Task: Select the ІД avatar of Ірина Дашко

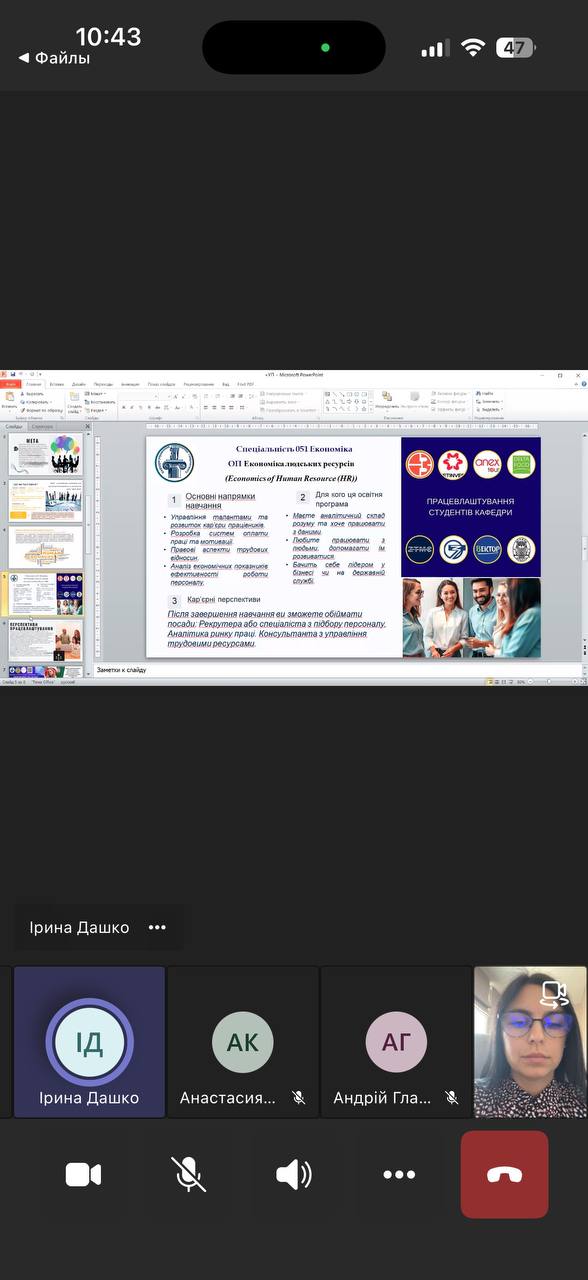Action: [x=89, y=1042]
